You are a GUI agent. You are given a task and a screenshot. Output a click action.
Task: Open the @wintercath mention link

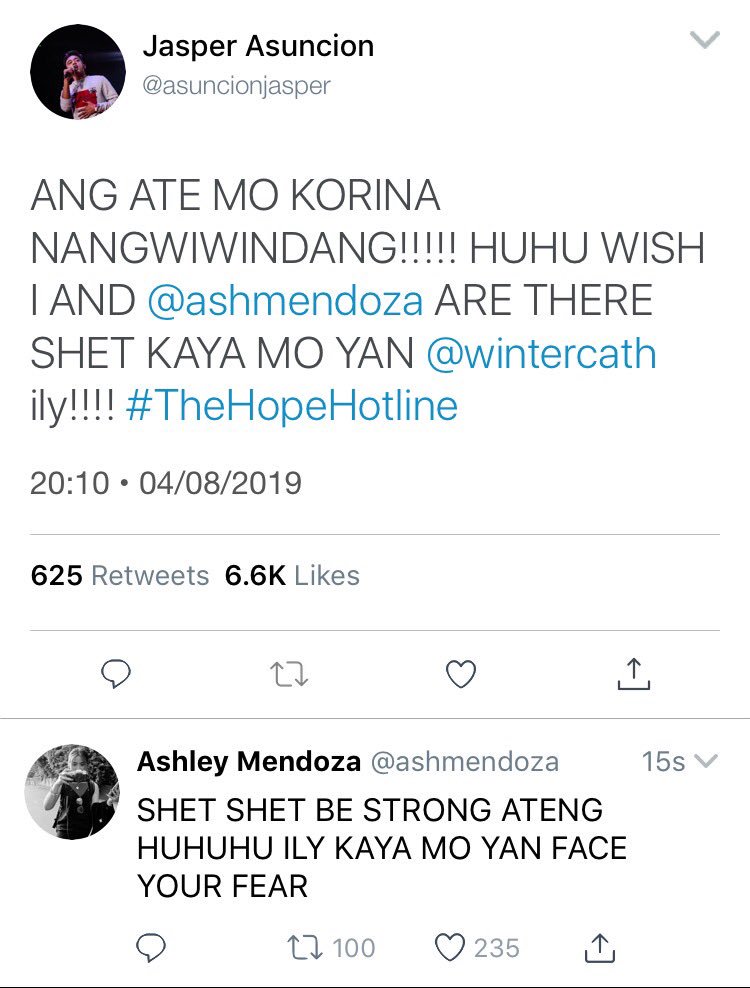[541, 353]
